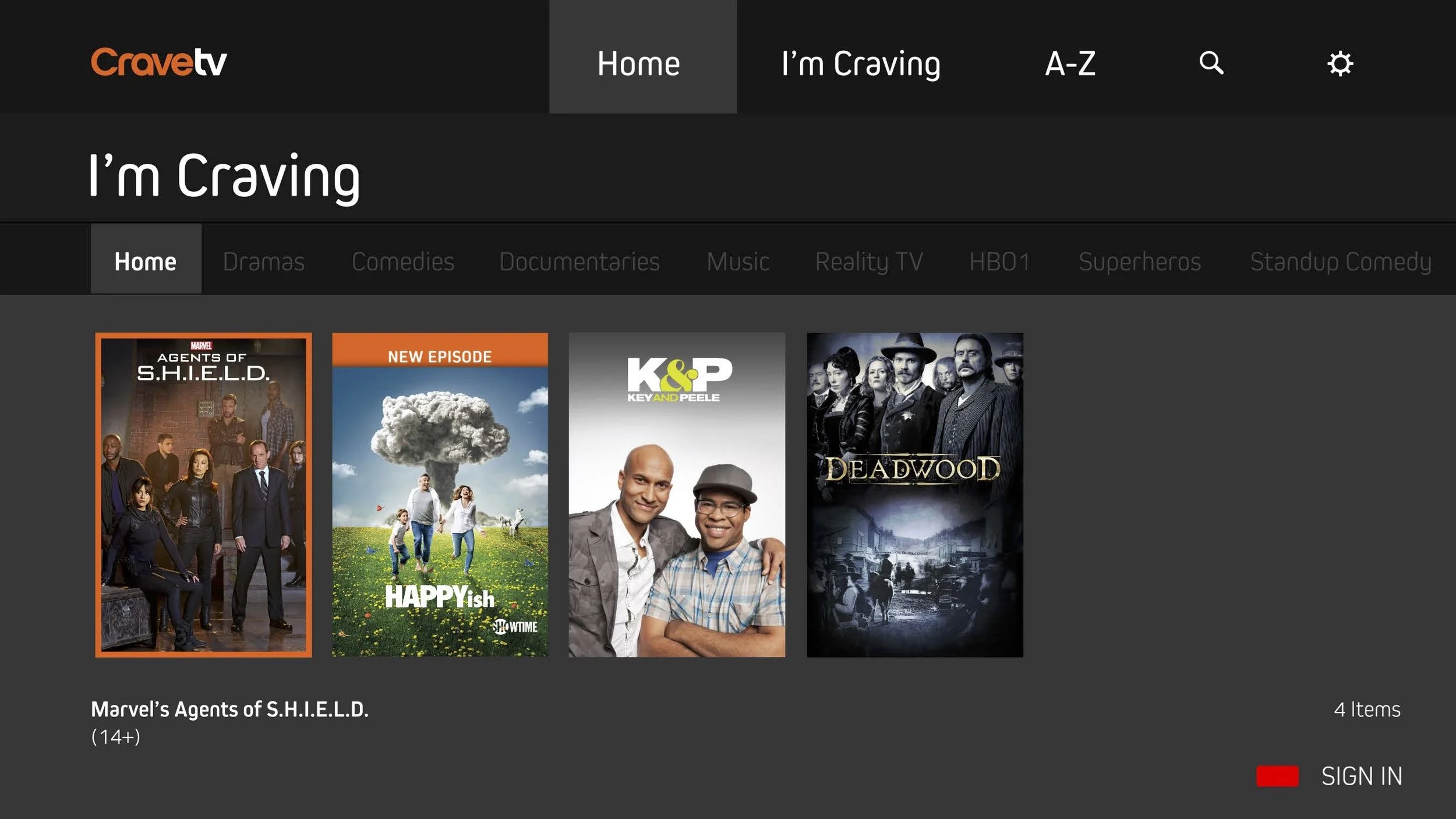Select the Key and Peele poster
Screen dimensions: 1456x819
pos(677,495)
